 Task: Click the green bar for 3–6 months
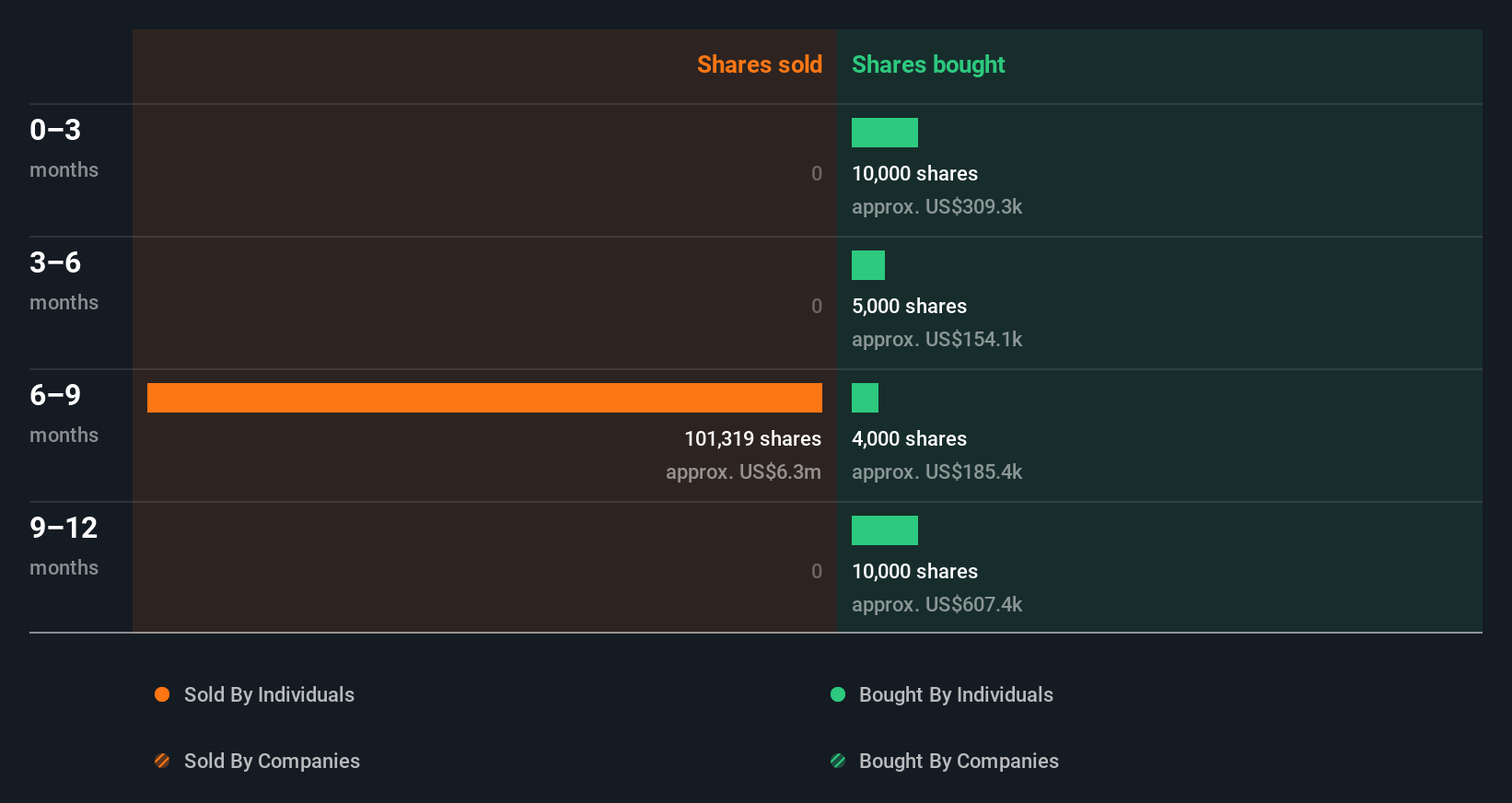click(x=868, y=265)
